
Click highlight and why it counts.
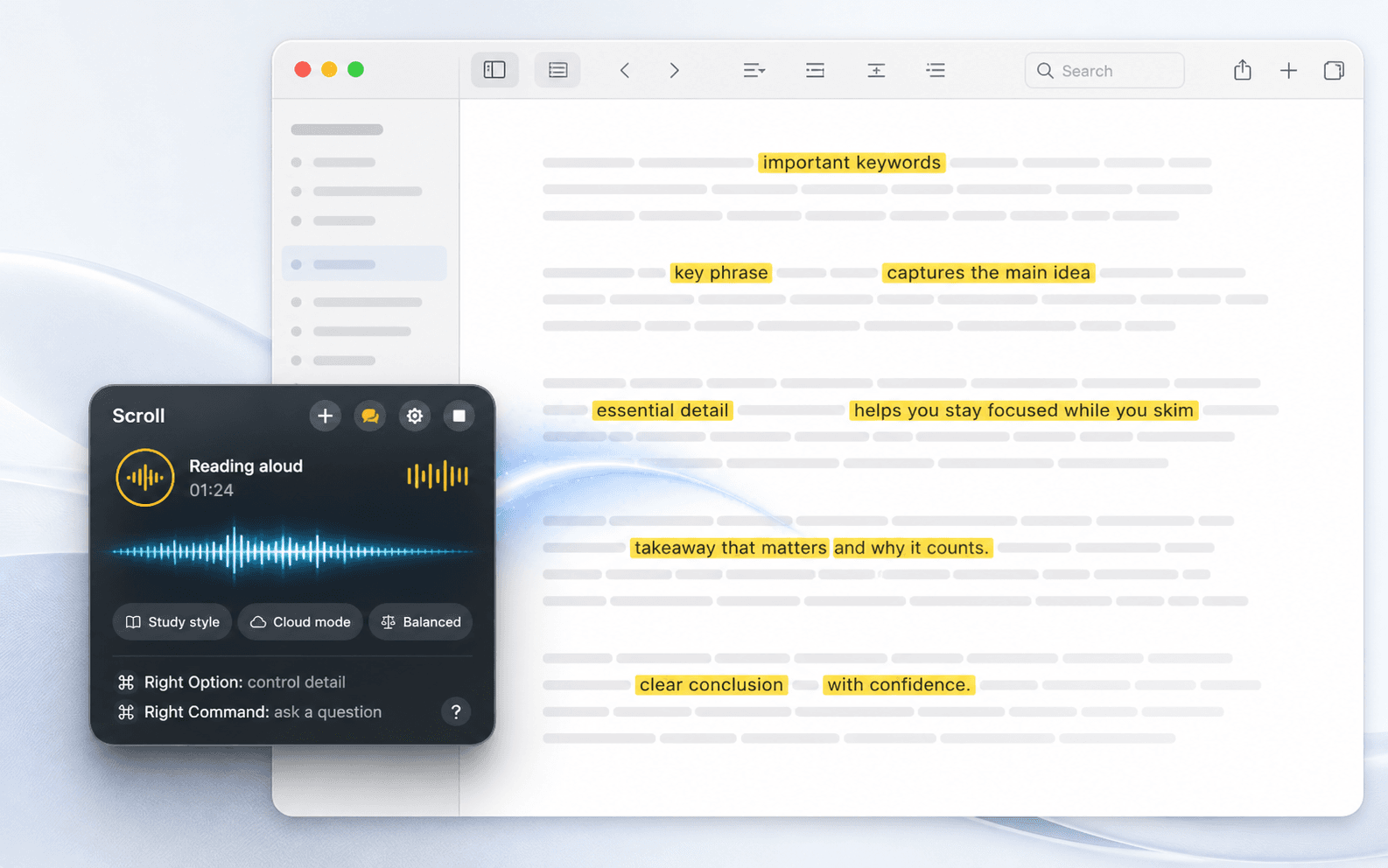coord(912,548)
